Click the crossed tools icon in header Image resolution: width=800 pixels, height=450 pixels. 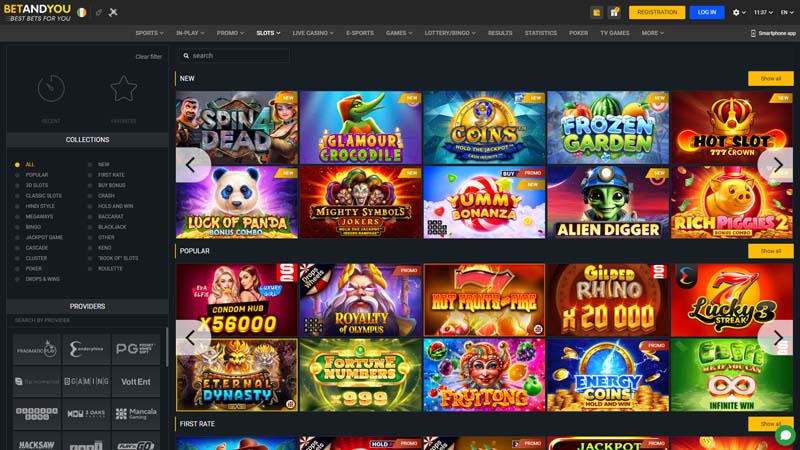[113, 12]
